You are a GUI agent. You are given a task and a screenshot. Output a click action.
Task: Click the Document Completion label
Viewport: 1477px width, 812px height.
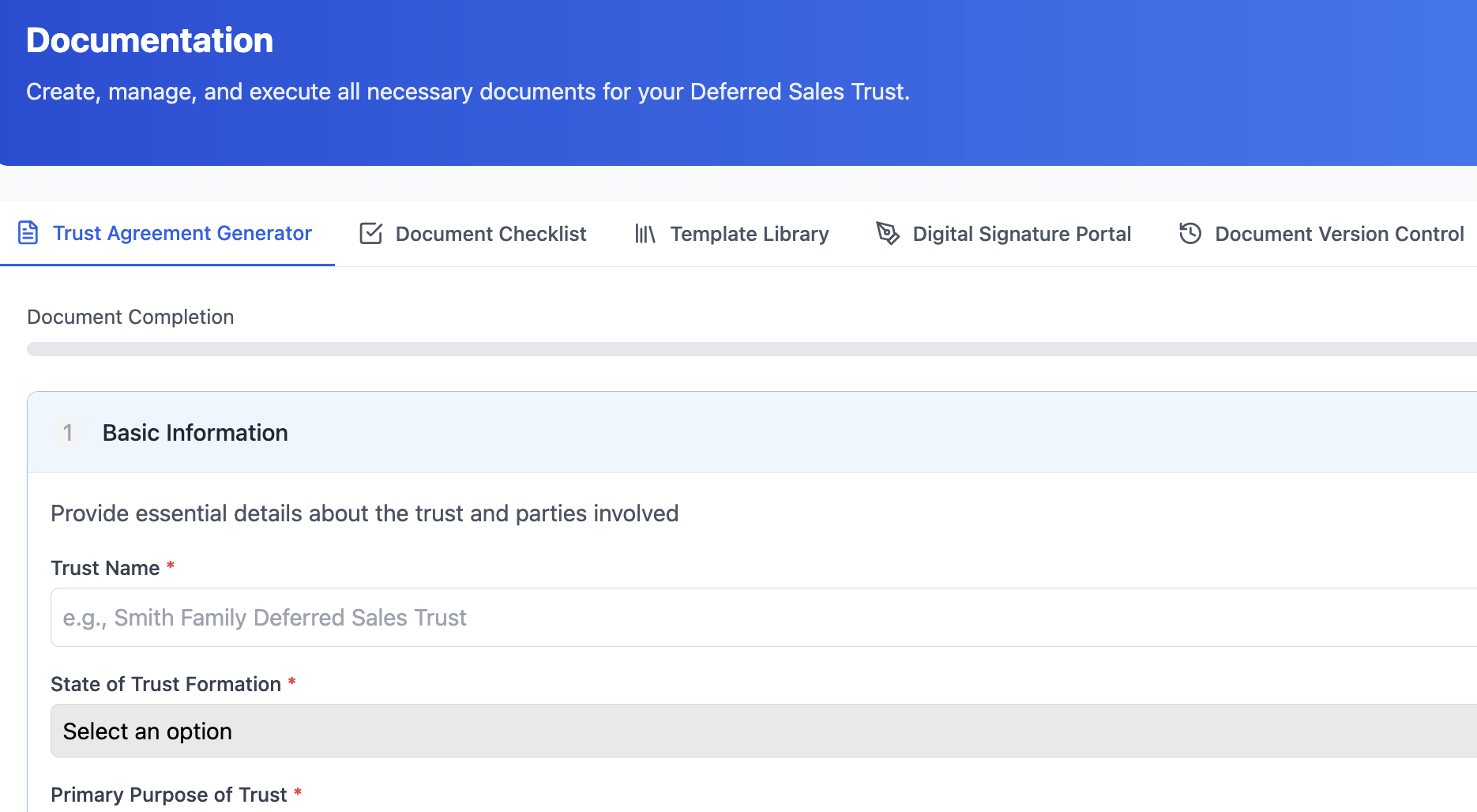pyautogui.click(x=130, y=317)
